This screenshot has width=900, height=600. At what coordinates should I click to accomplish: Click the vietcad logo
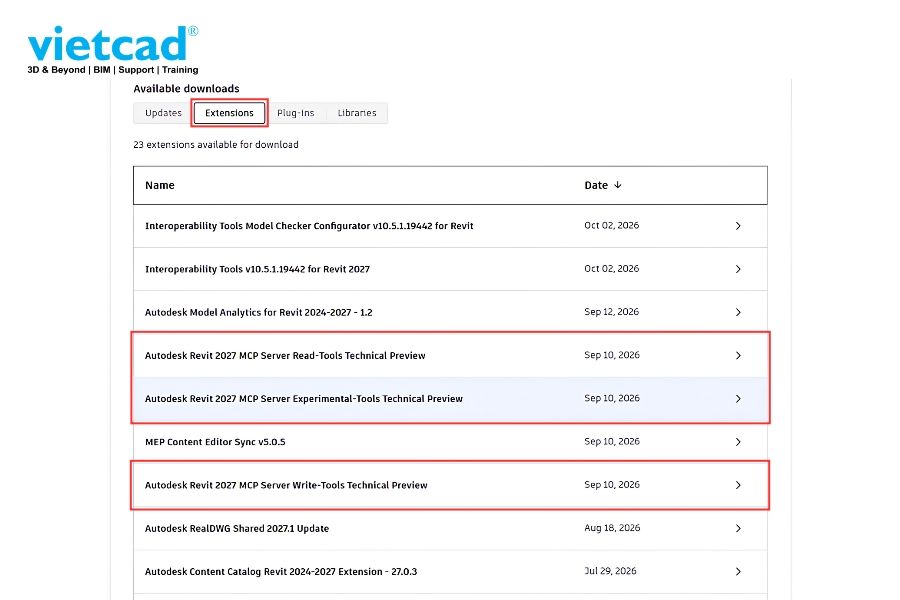tap(113, 50)
